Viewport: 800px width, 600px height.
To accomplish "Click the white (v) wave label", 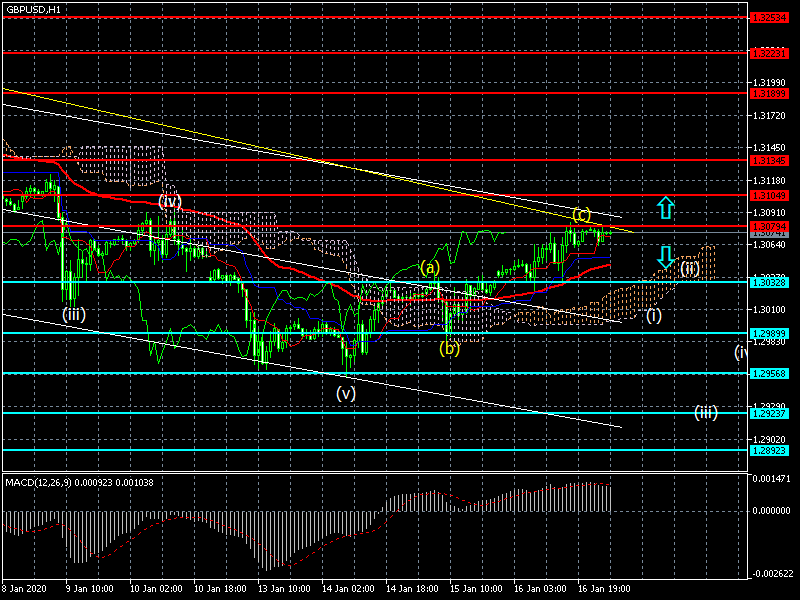I will (x=345, y=393).
